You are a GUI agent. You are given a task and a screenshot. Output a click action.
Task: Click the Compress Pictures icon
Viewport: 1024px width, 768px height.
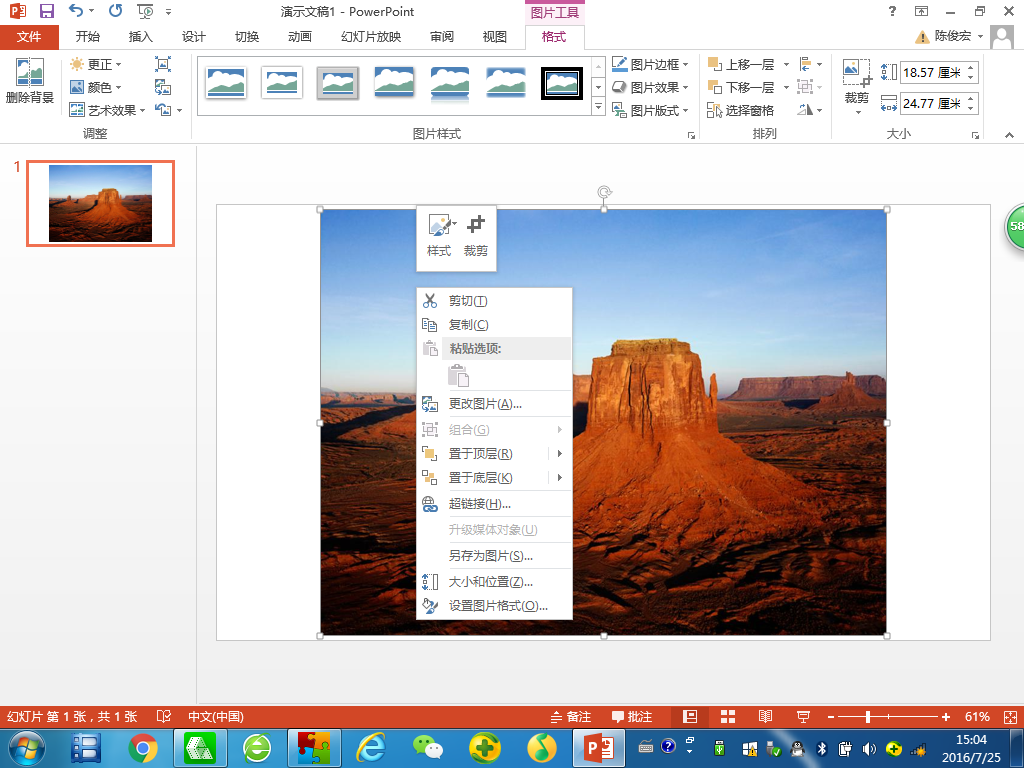pyautogui.click(x=163, y=64)
